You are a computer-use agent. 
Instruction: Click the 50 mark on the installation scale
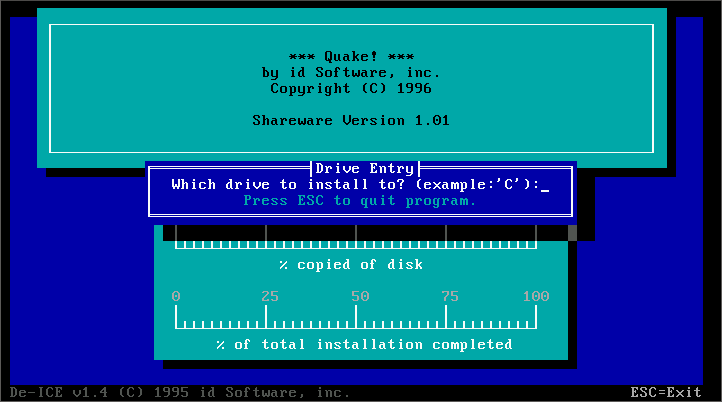[360, 296]
